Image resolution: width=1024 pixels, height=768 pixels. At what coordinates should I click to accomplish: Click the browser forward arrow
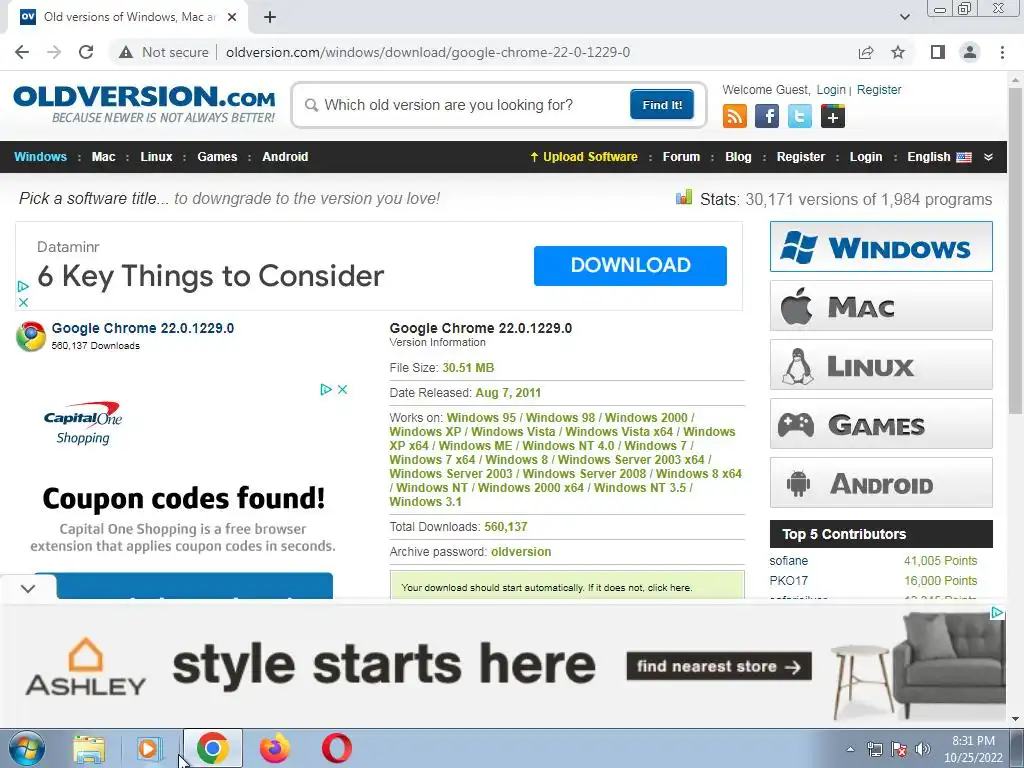(x=54, y=52)
